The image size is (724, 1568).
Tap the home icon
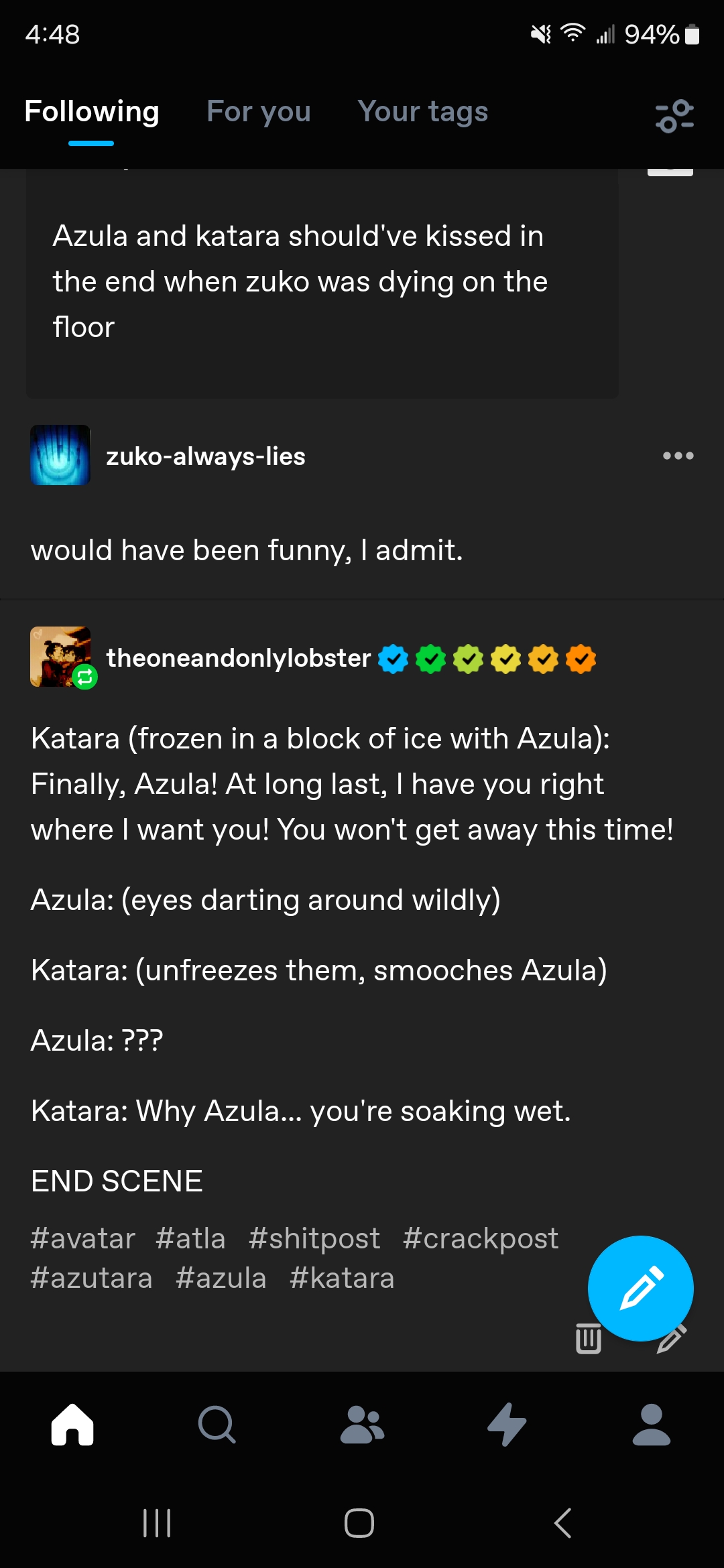tap(72, 1424)
